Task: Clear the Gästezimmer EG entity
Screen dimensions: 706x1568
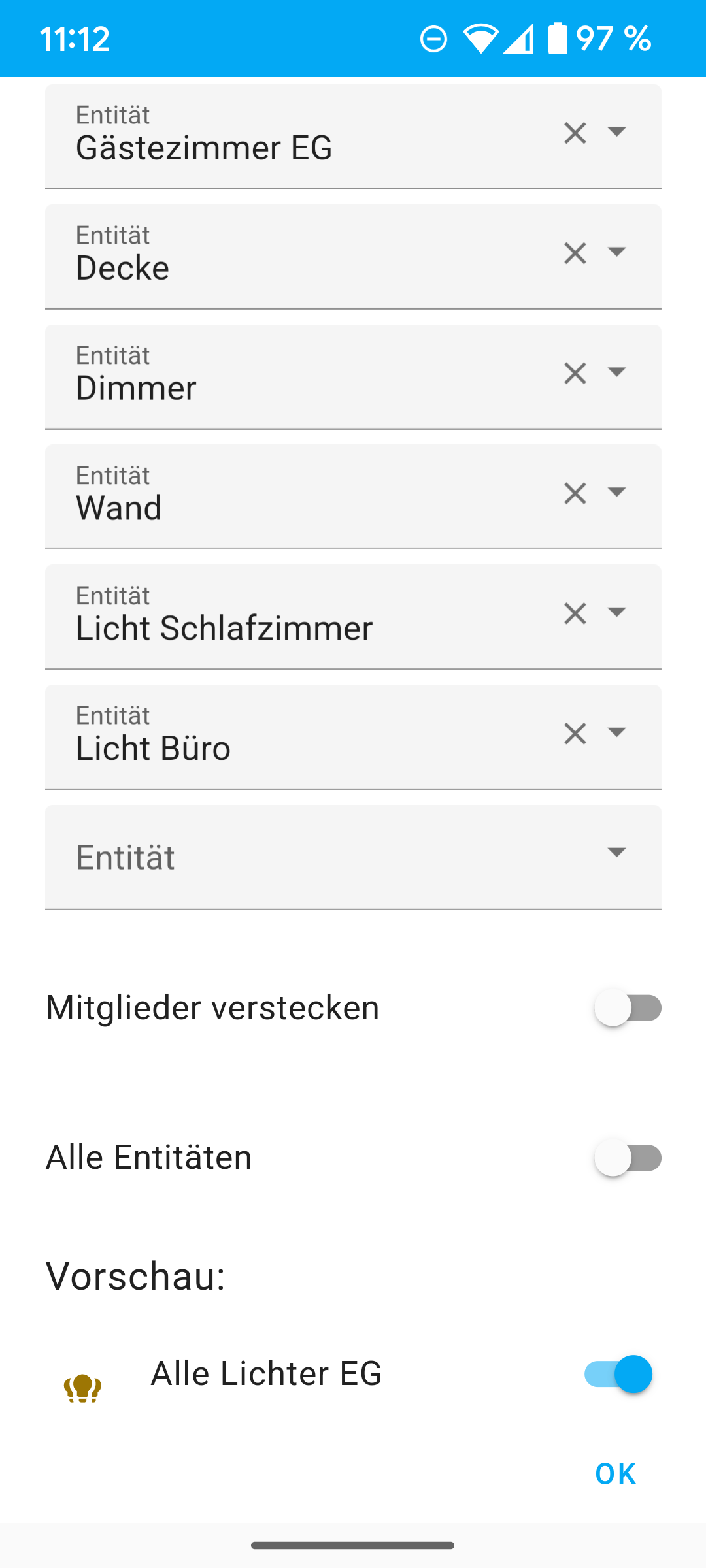Action: pos(575,133)
